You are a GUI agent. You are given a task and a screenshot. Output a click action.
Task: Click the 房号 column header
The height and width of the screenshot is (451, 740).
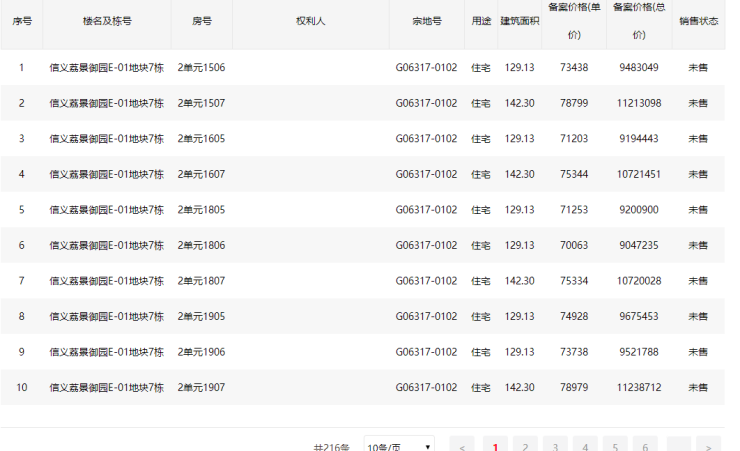pyautogui.click(x=201, y=21)
